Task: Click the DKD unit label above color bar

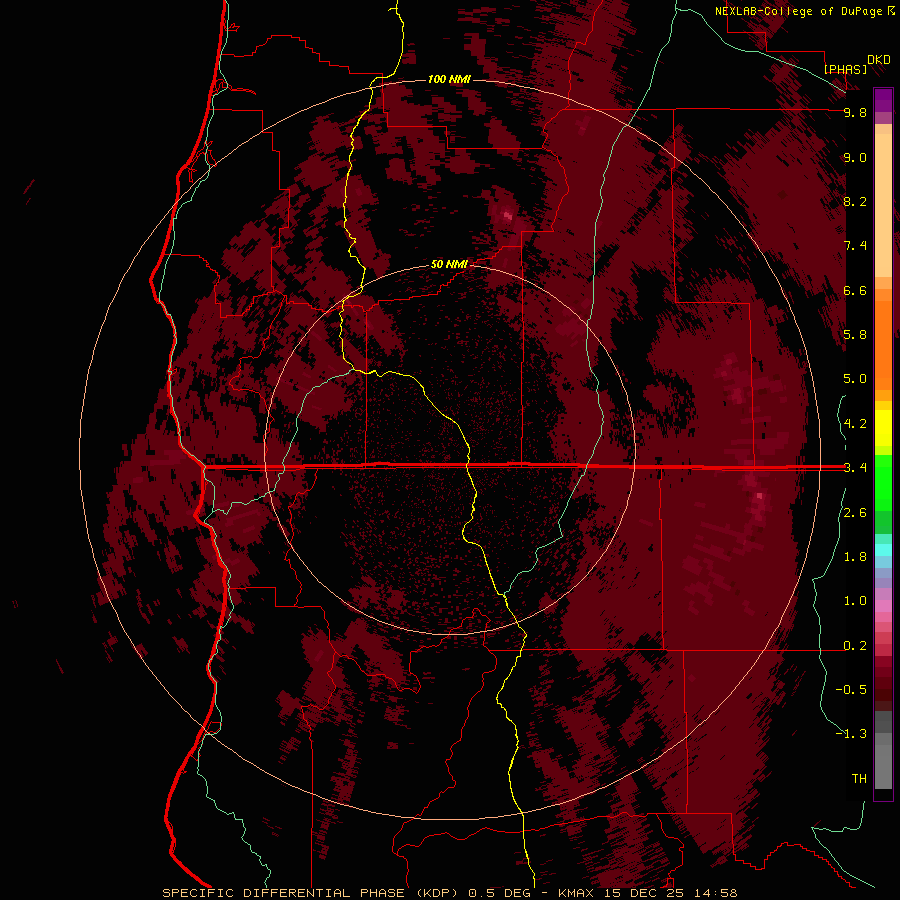Action: point(879,60)
